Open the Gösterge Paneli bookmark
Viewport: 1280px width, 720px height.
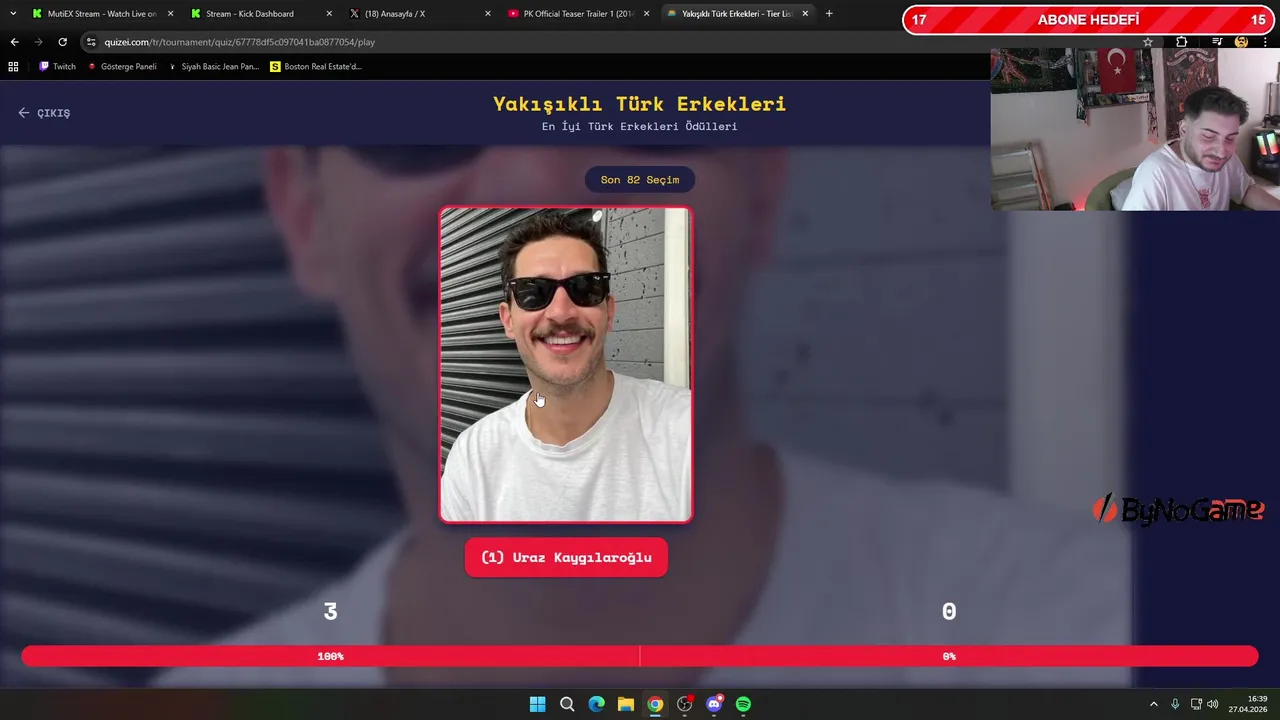[122, 67]
